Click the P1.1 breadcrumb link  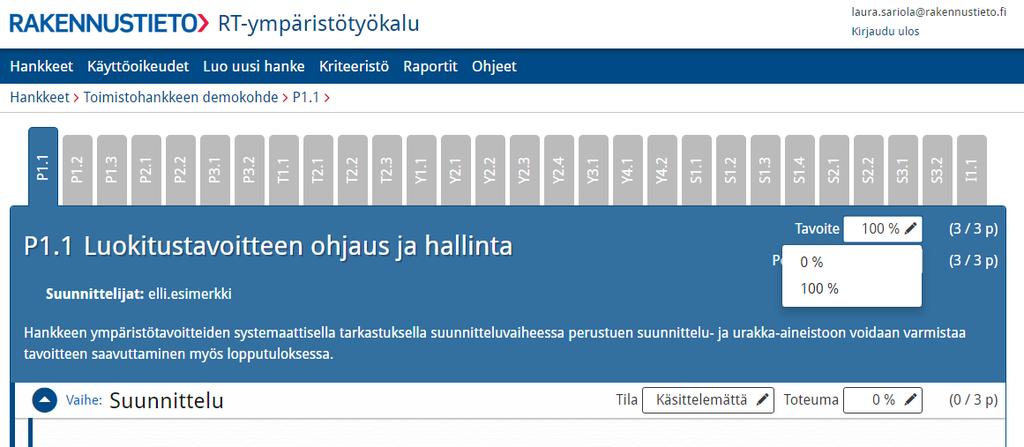(x=306, y=98)
